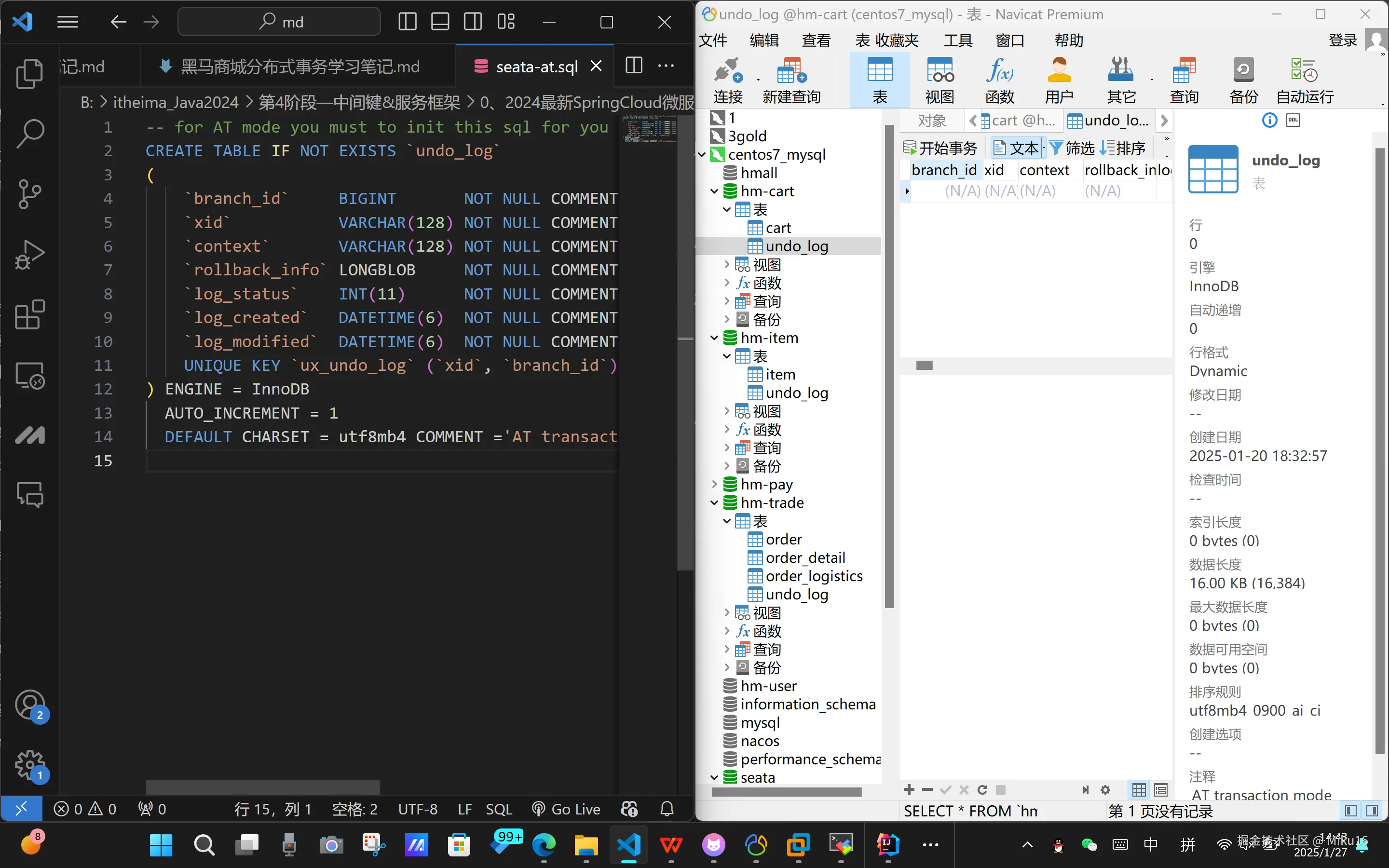Expand the 视图 node under hm-item
The width and height of the screenshot is (1389, 868).
727,411
